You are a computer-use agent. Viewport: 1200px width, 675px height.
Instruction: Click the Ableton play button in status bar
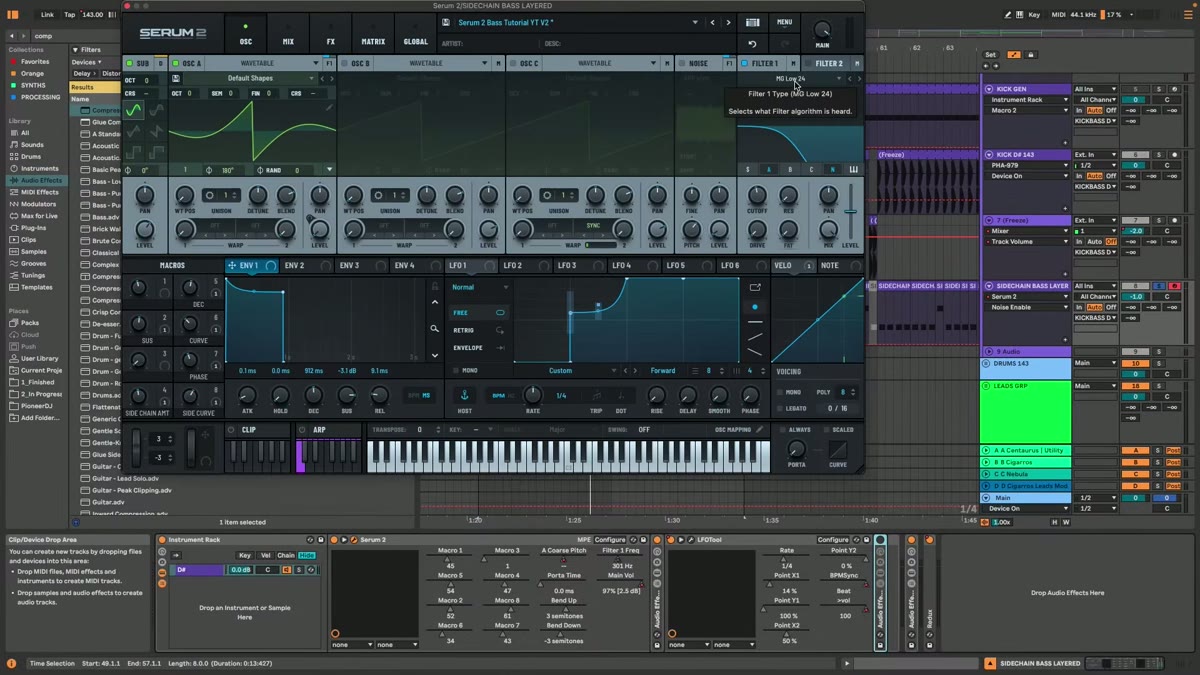coord(848,663)
